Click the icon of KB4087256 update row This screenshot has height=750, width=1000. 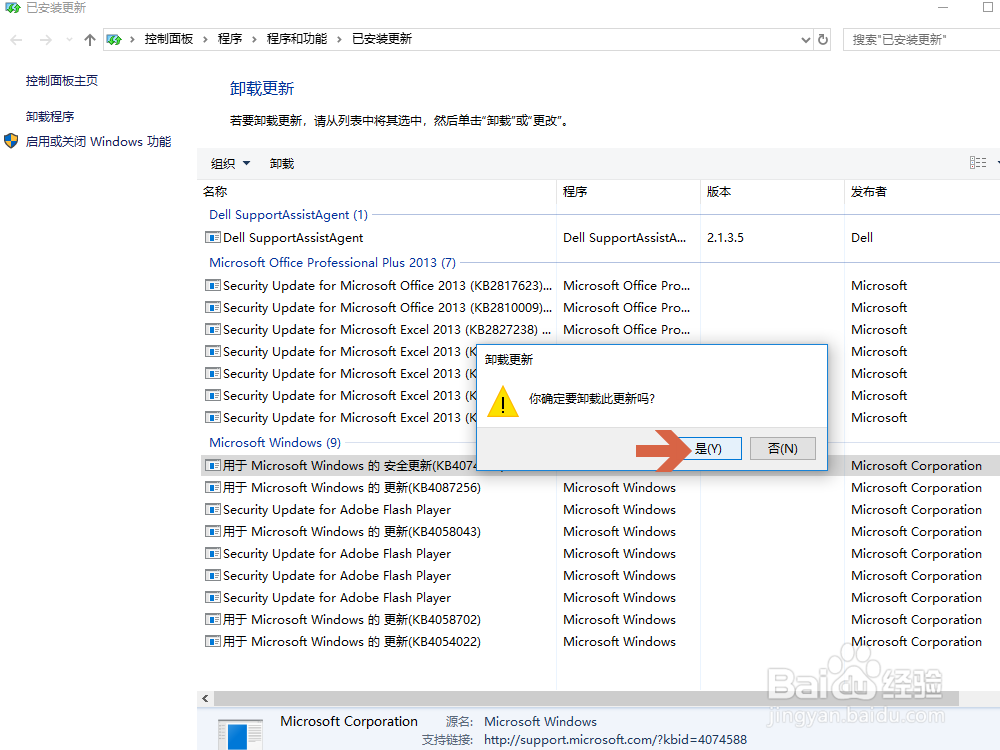(x=212, y=488)
